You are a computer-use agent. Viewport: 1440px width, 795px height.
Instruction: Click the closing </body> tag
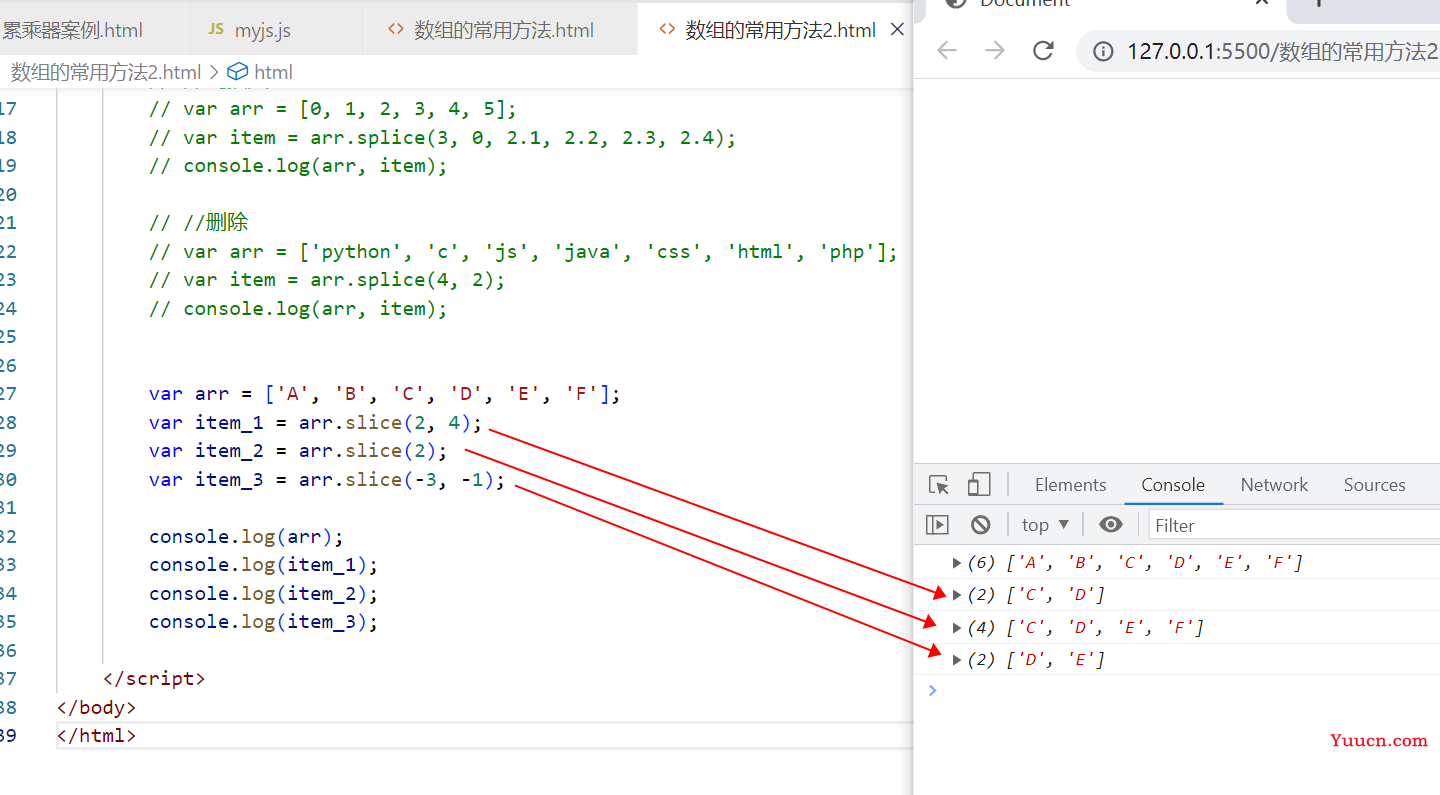(96, 708)
